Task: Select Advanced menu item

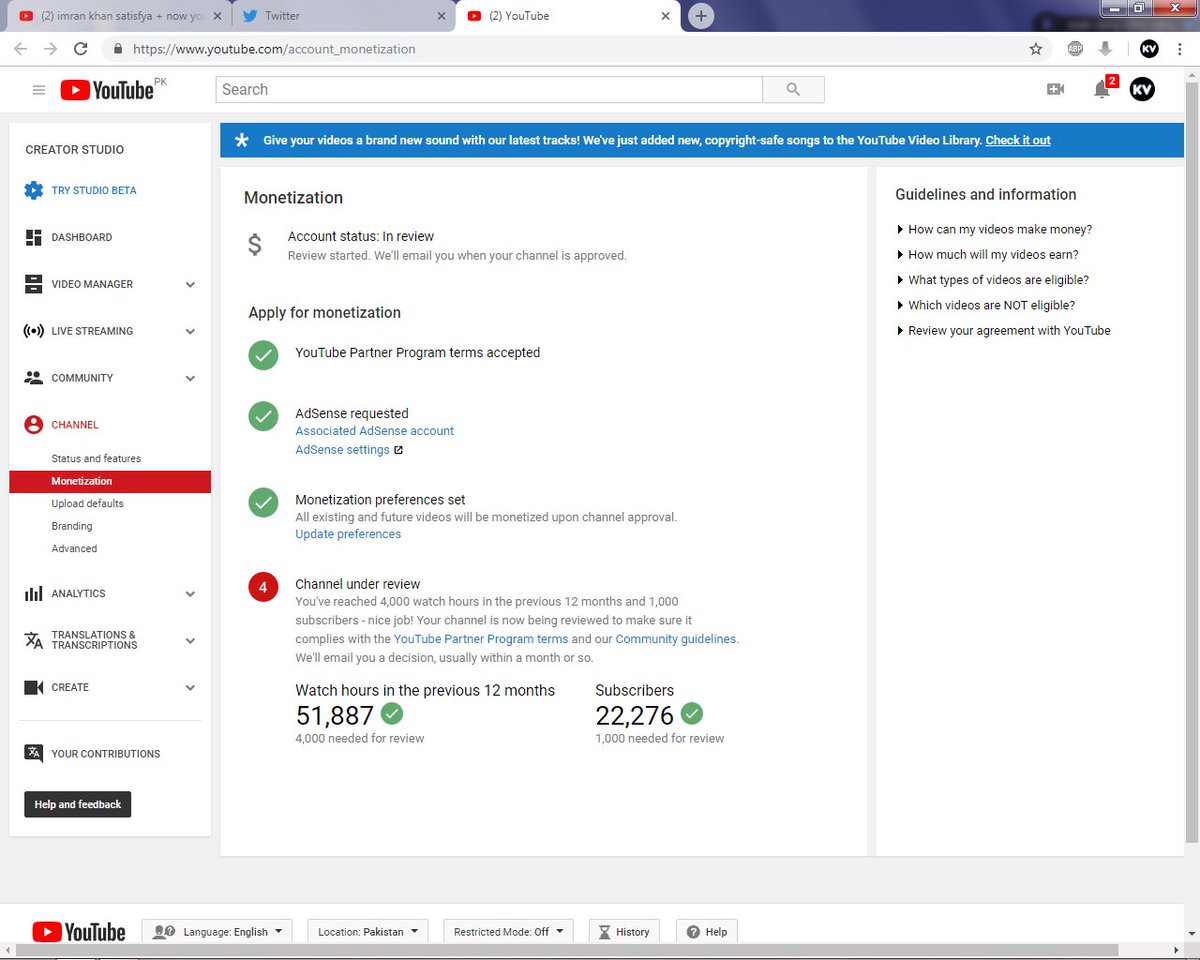Action: [x=74, y=548]
